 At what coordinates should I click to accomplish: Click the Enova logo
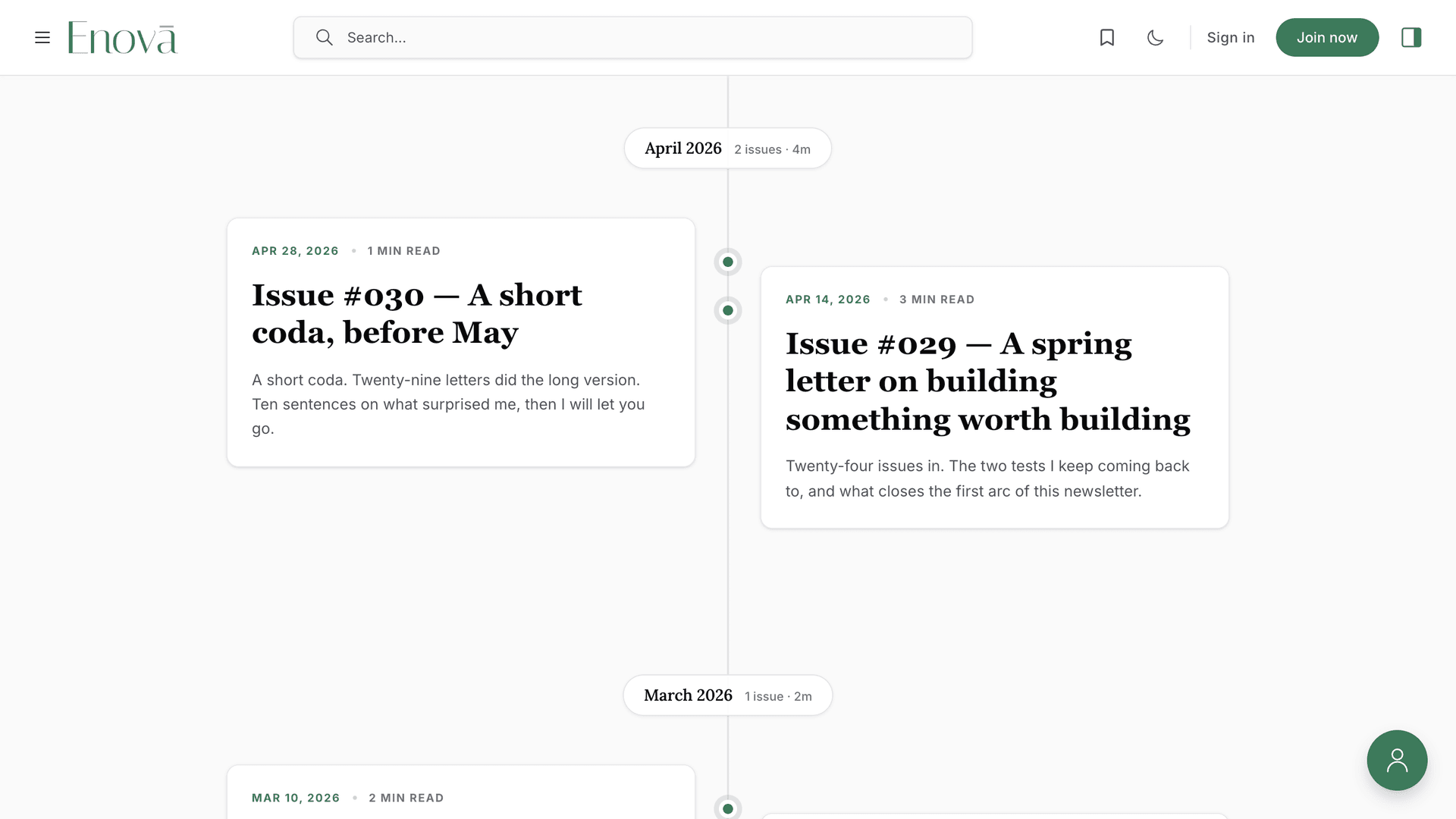coord(123,37)
